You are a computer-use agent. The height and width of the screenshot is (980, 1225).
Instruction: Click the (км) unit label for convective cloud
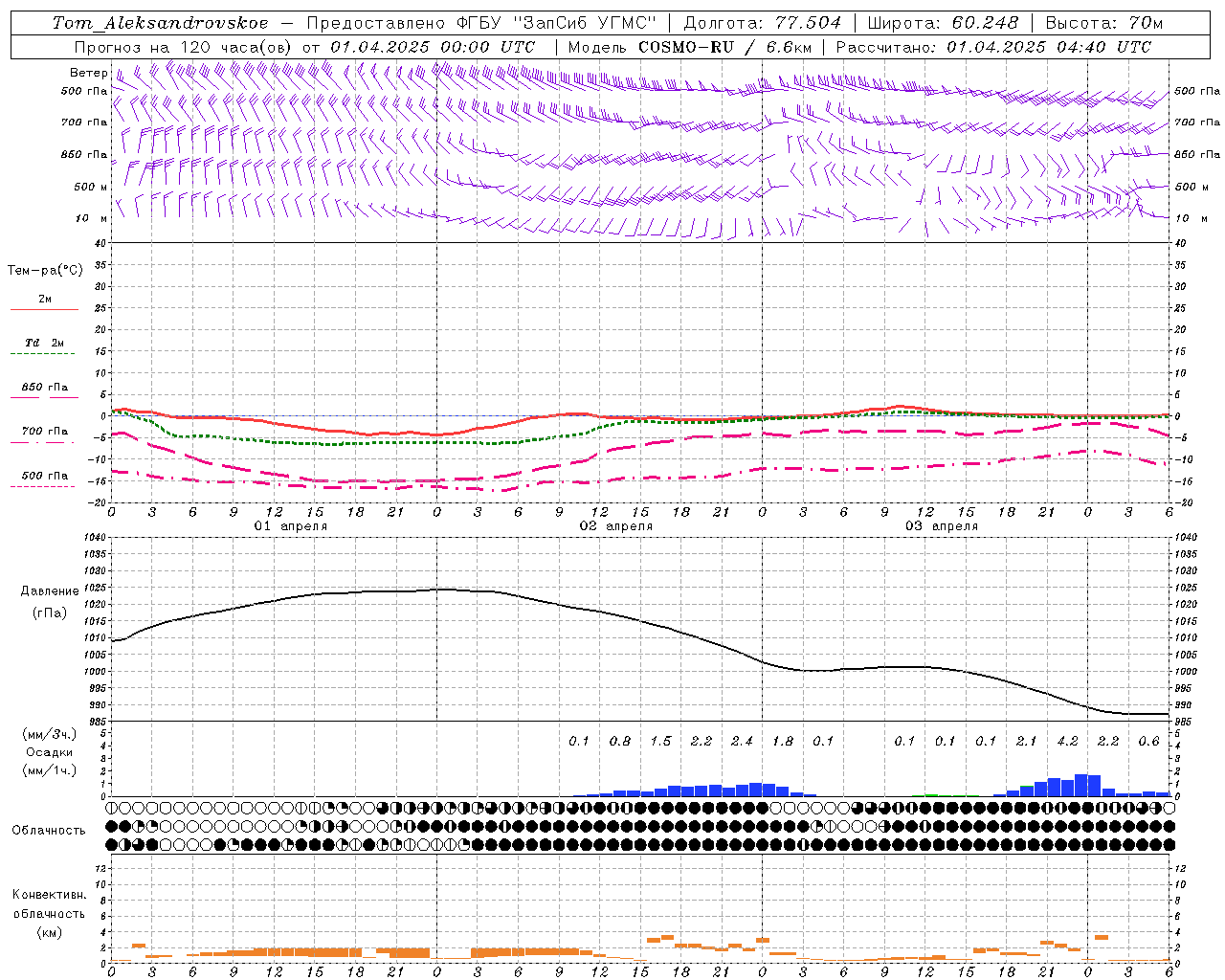coord(50,931)
